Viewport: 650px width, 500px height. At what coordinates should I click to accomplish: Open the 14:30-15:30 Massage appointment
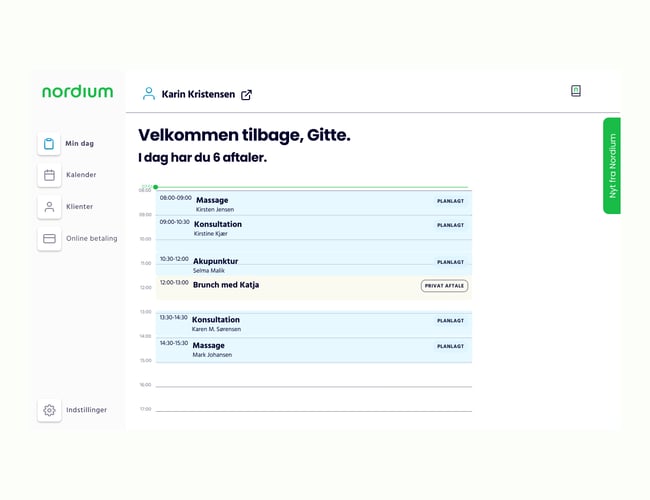click(x=314, y=350)
